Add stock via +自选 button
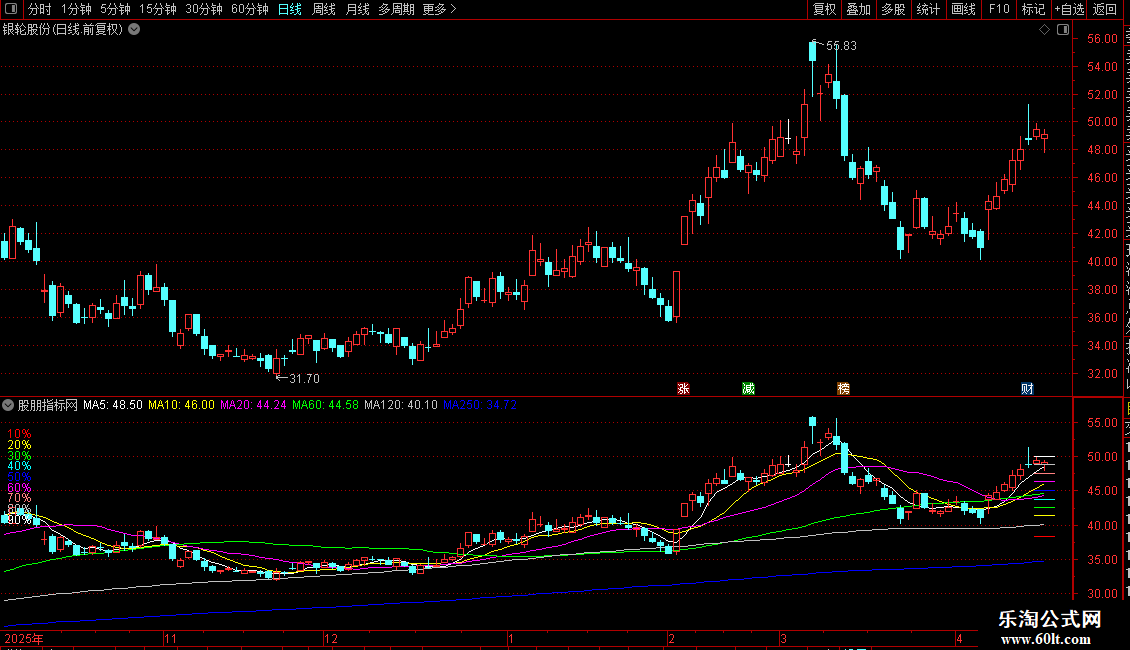The image size is (1130, 650). point(1069,9)
